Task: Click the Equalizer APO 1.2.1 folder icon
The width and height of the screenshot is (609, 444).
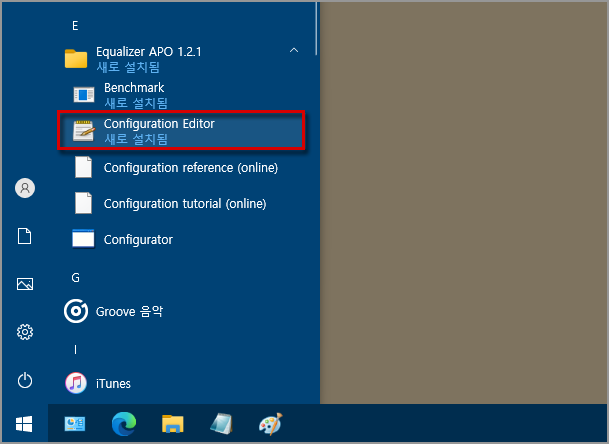Action: 76,58
